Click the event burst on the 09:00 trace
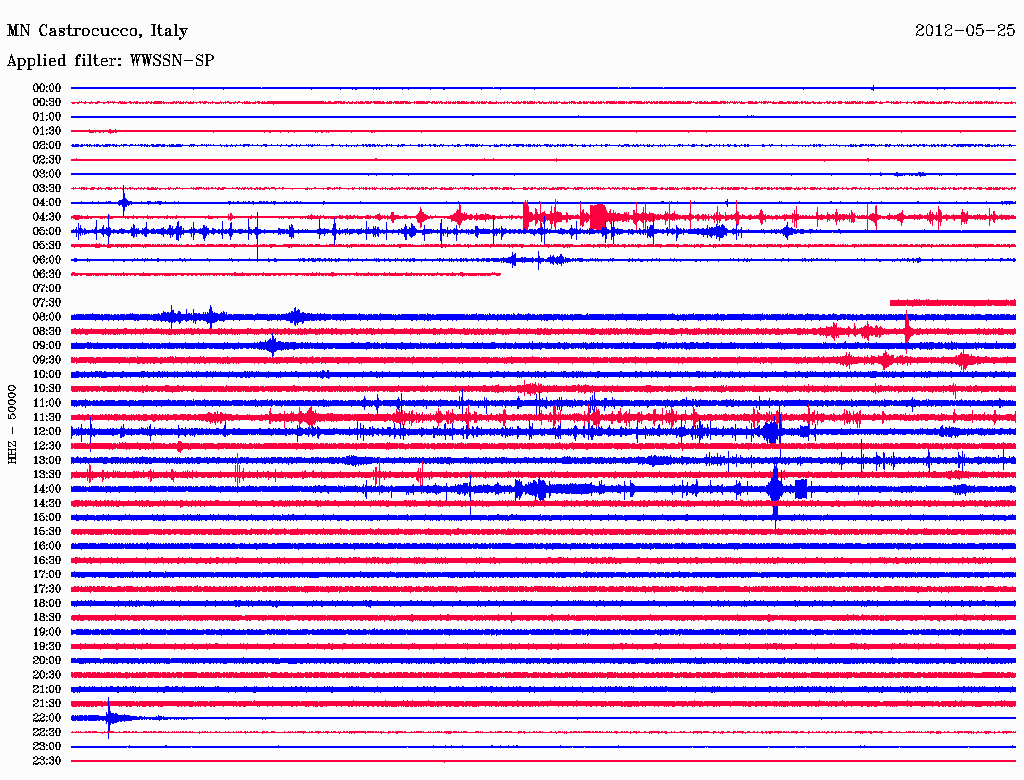Screen dimensions: 1024x780 273,346
